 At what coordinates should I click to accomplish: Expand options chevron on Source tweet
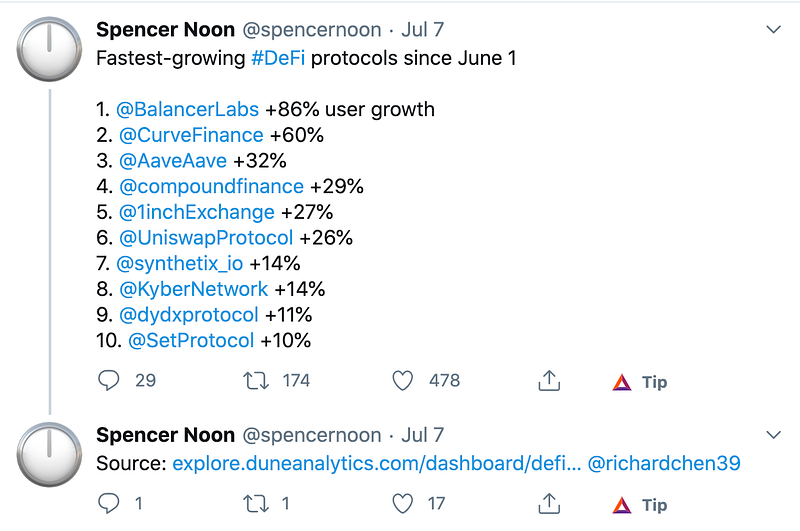click(773, 435)
